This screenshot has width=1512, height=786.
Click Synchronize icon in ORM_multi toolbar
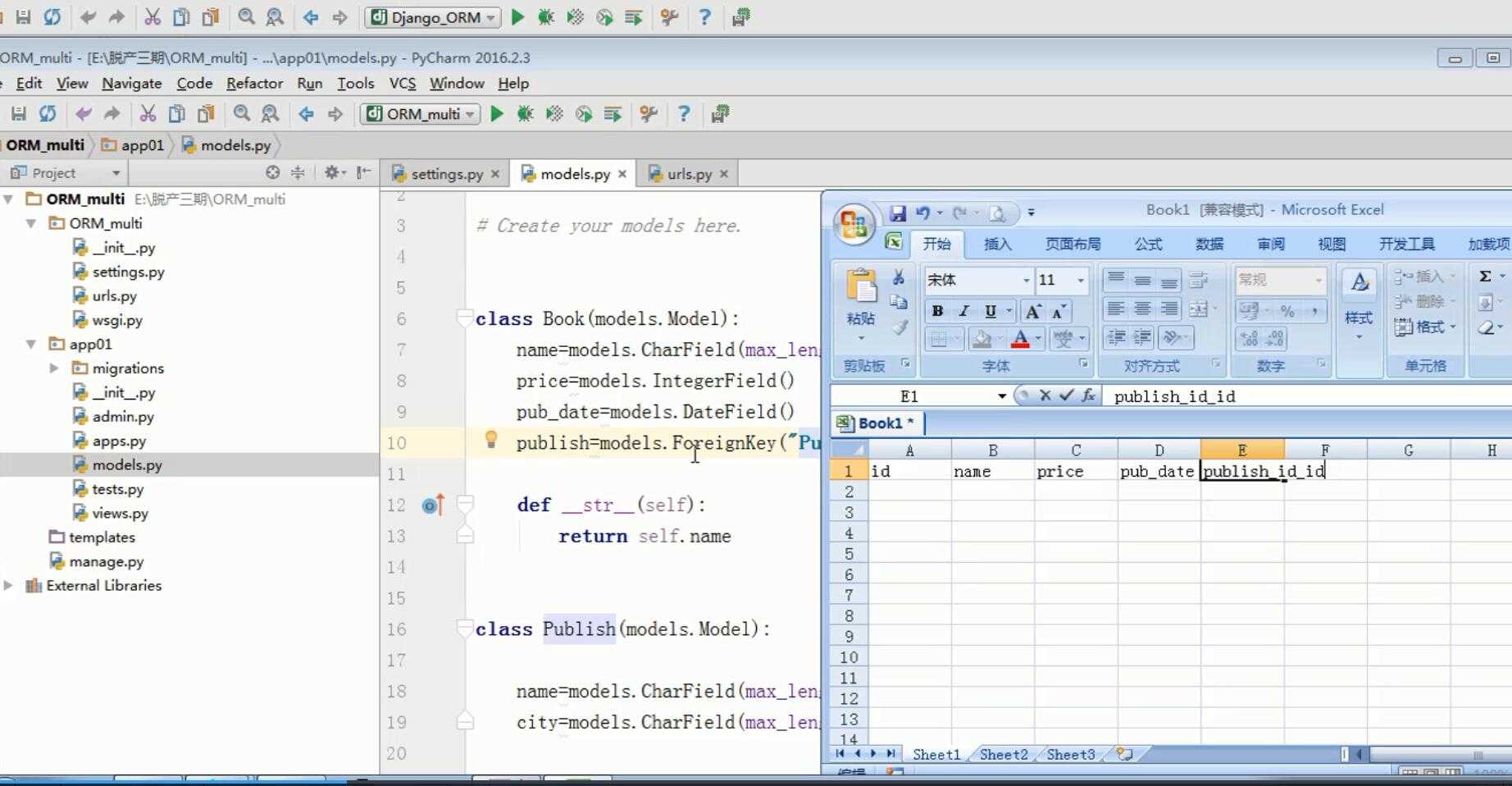48,114
